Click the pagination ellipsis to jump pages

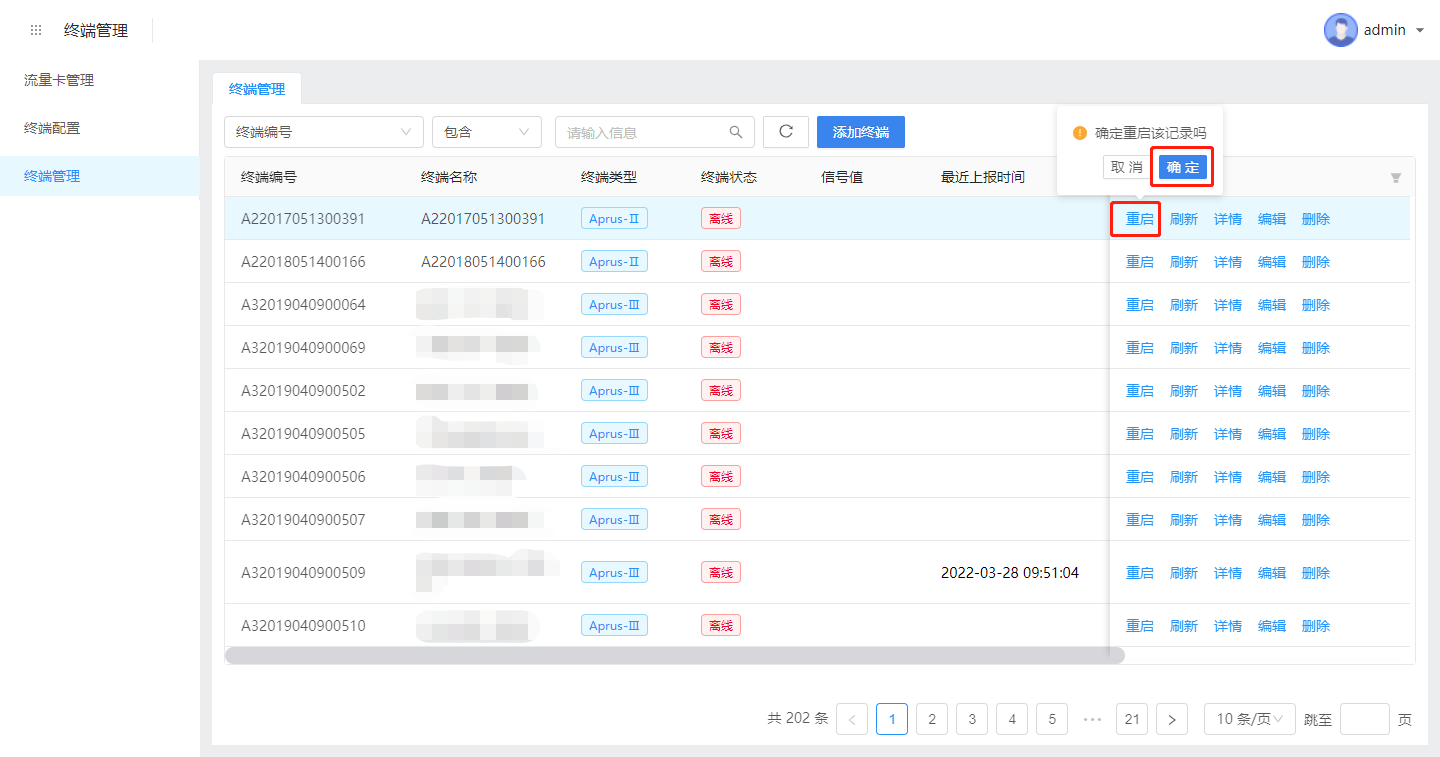[x=1092, y=719]
